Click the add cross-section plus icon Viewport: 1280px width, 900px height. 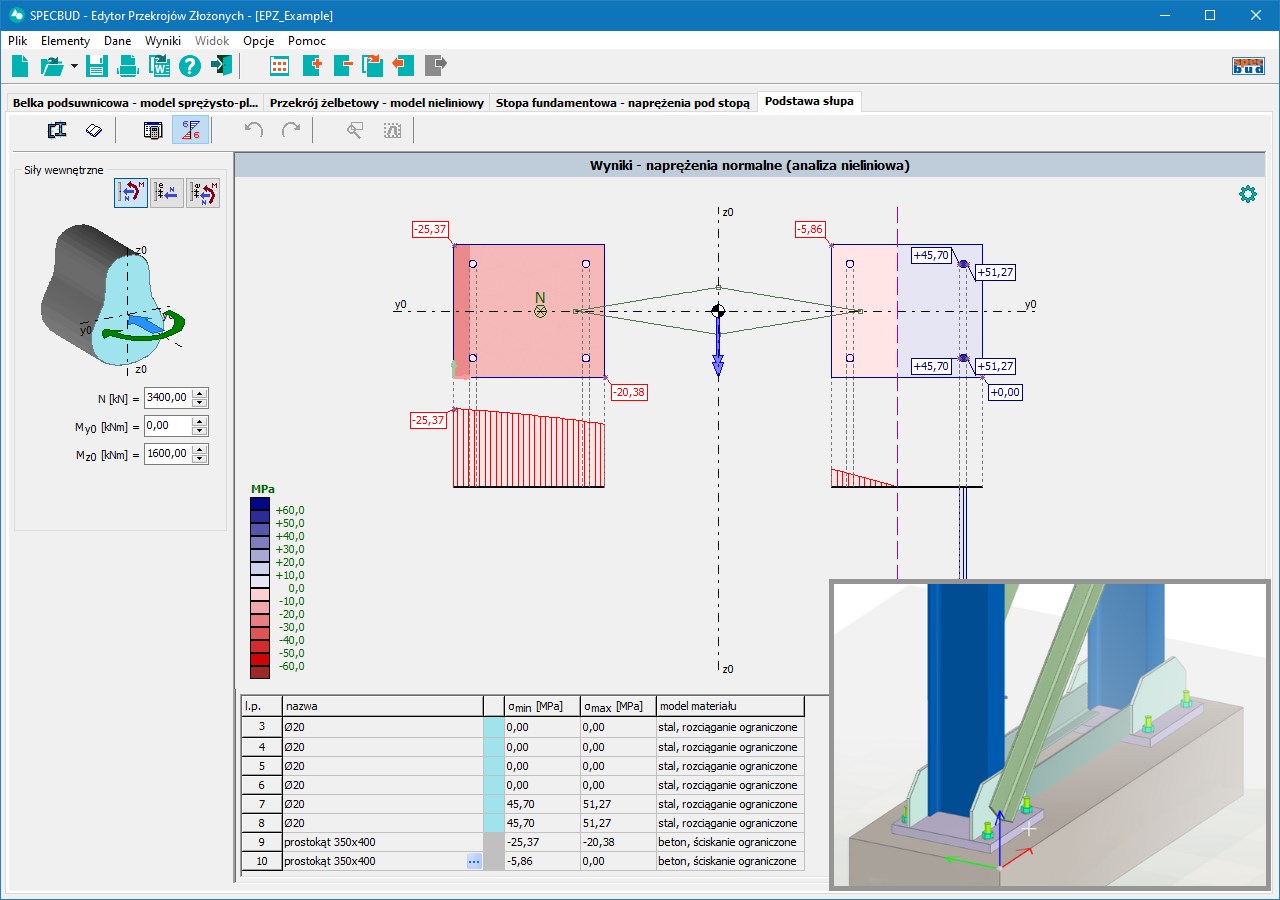coord(312,66)
